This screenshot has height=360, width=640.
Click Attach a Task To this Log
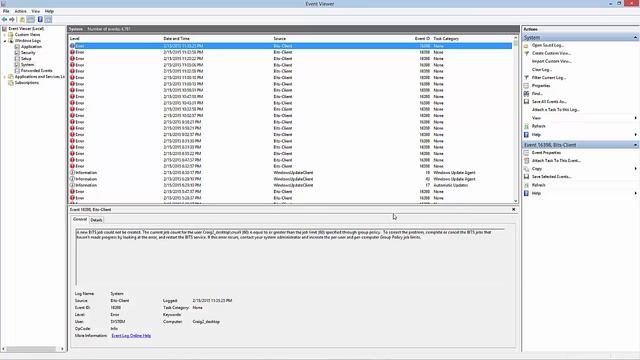[556, 110]
